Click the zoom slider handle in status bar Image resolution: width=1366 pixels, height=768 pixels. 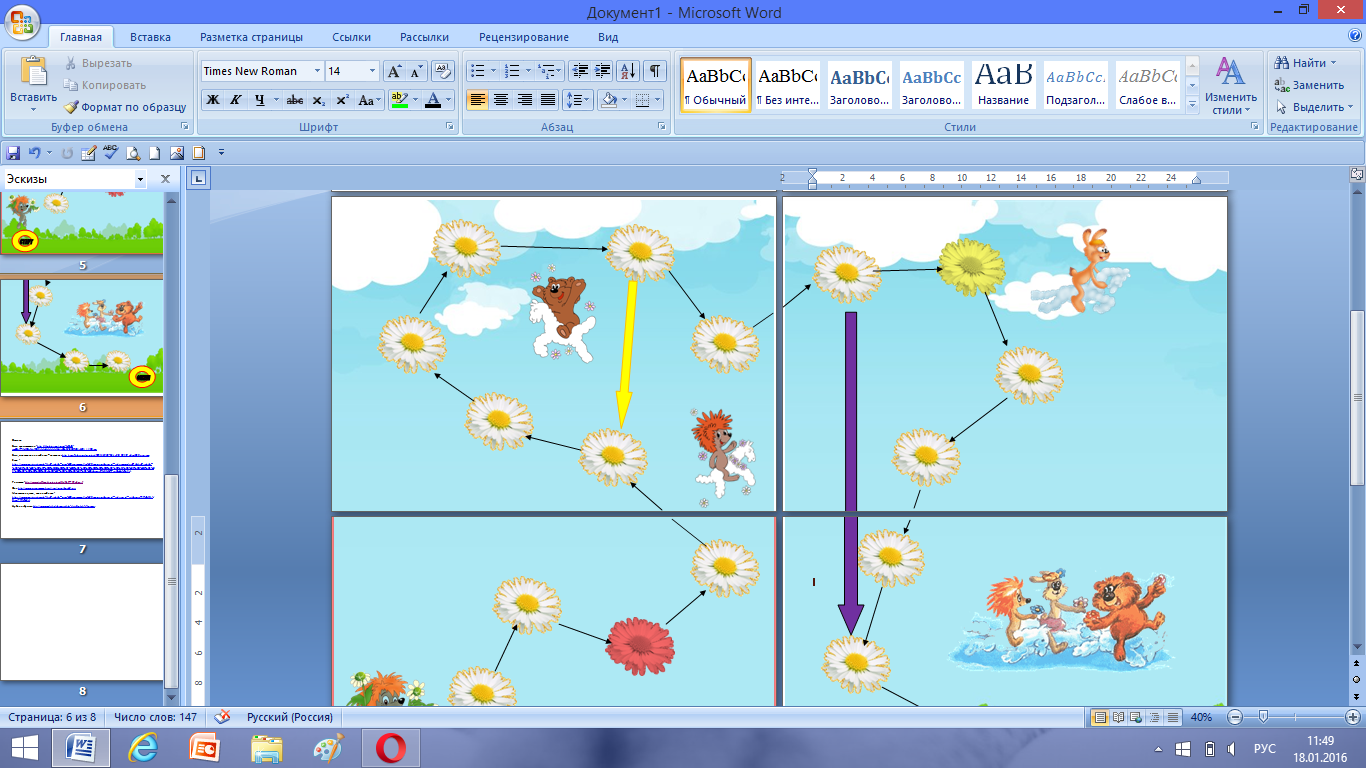1264,717
